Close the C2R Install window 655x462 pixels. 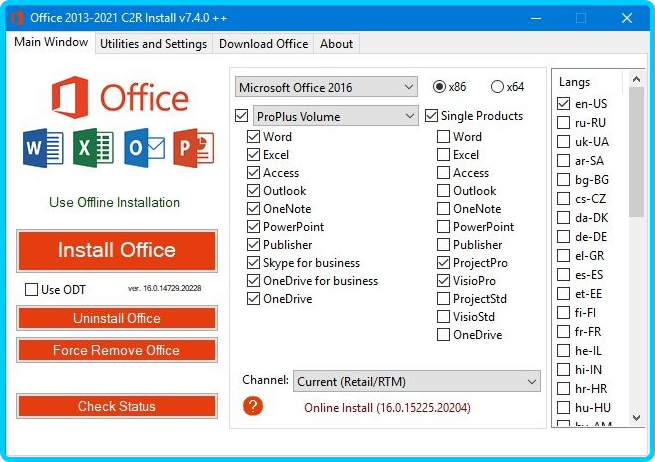click(627, 18)
